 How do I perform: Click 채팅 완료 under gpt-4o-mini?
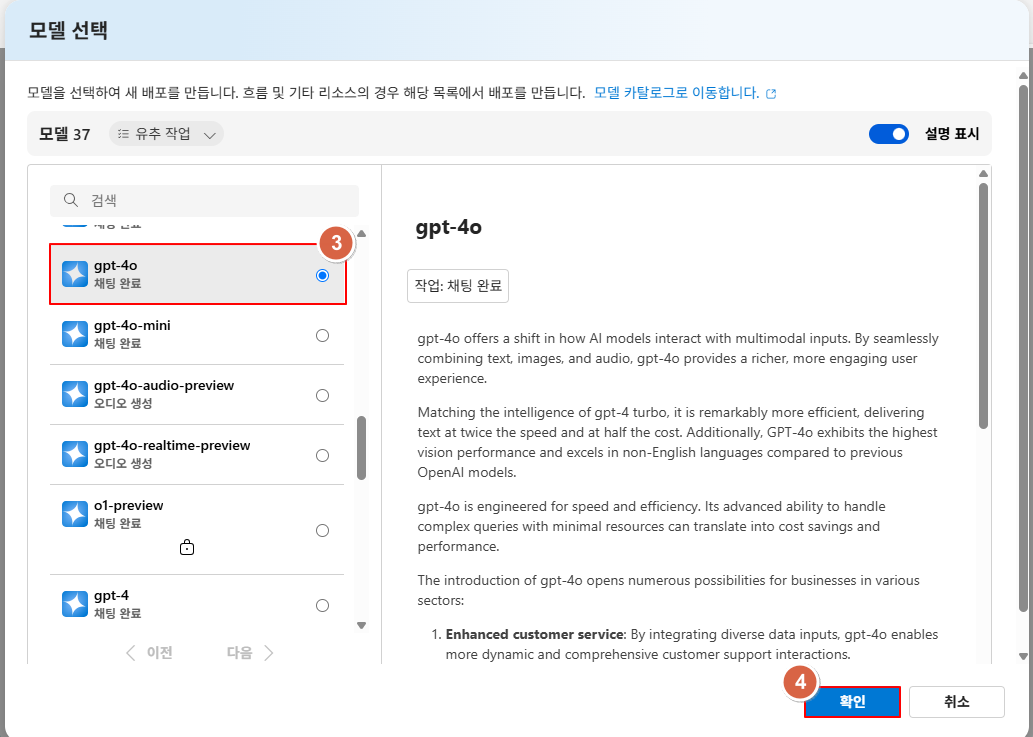tap(118, 343)
